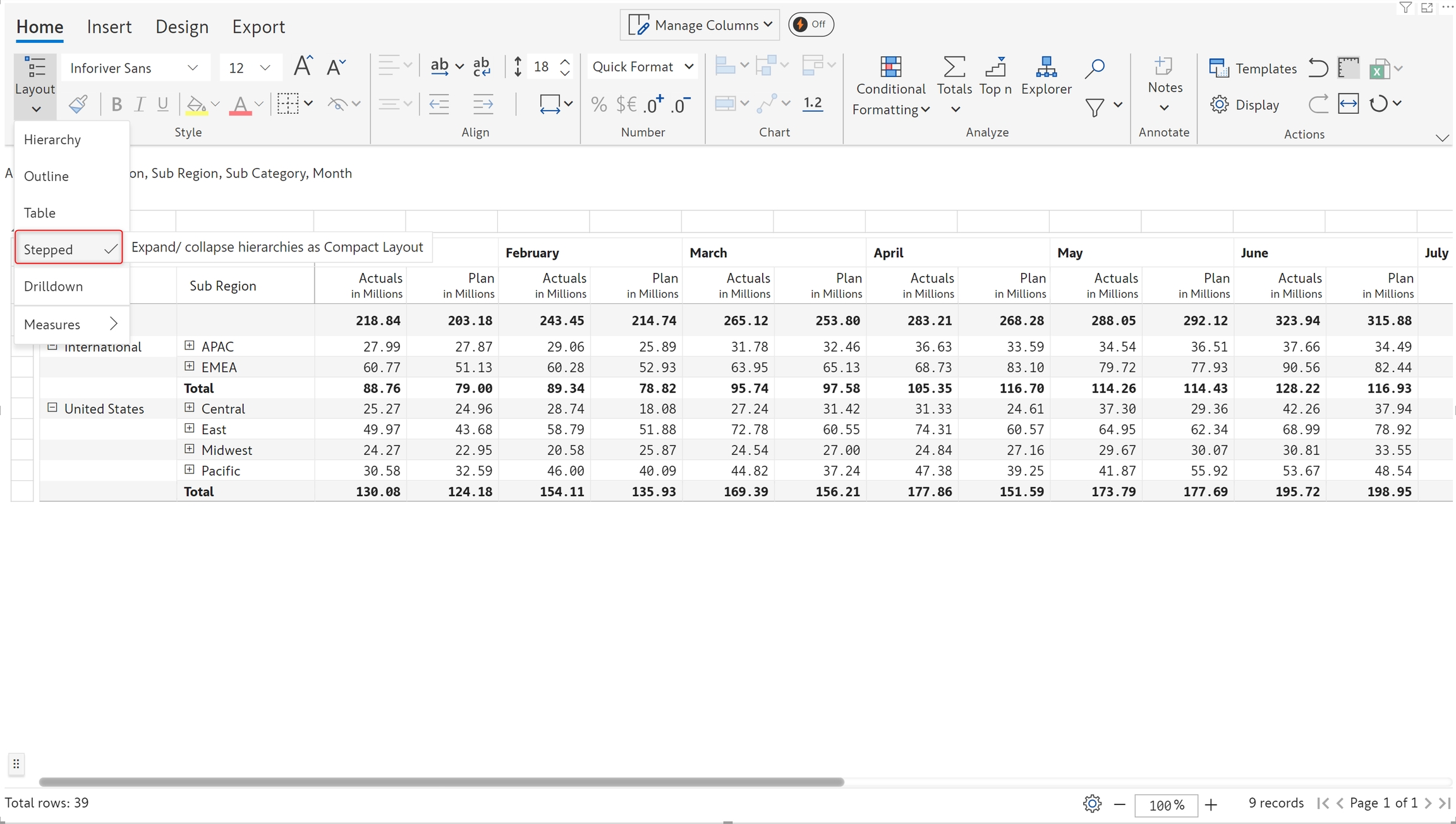Click the Top n ranking icon
Image resolution: width=1456 pixels, height=824 pixels.
[x=995, y=67]
